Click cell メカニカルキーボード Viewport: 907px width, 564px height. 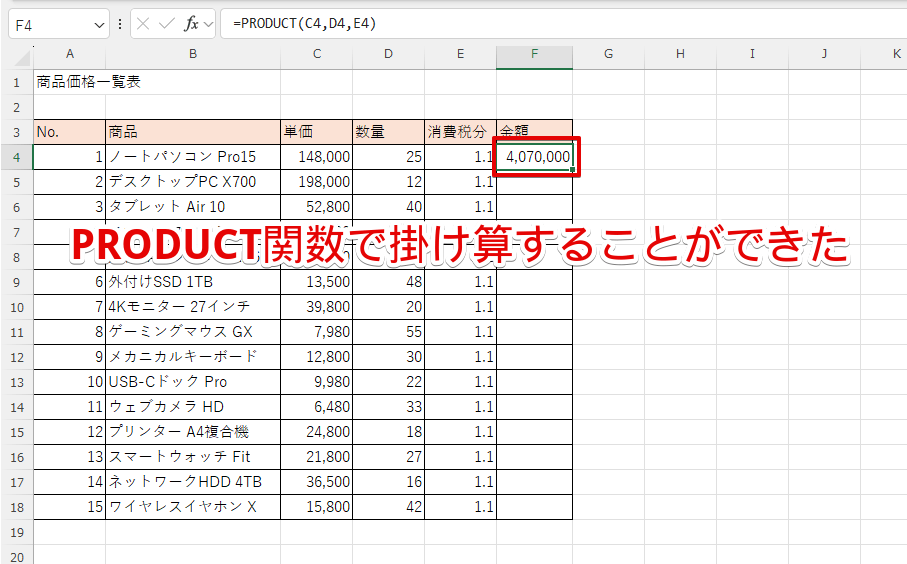(193, 357)
